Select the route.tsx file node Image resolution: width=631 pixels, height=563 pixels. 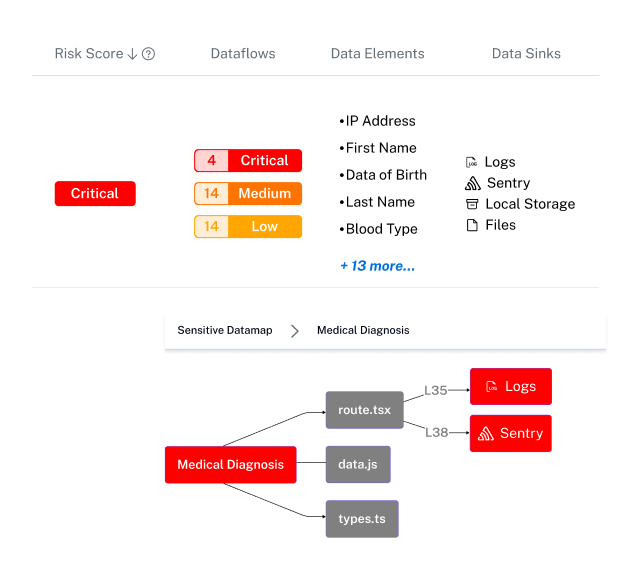coord(364,410)
